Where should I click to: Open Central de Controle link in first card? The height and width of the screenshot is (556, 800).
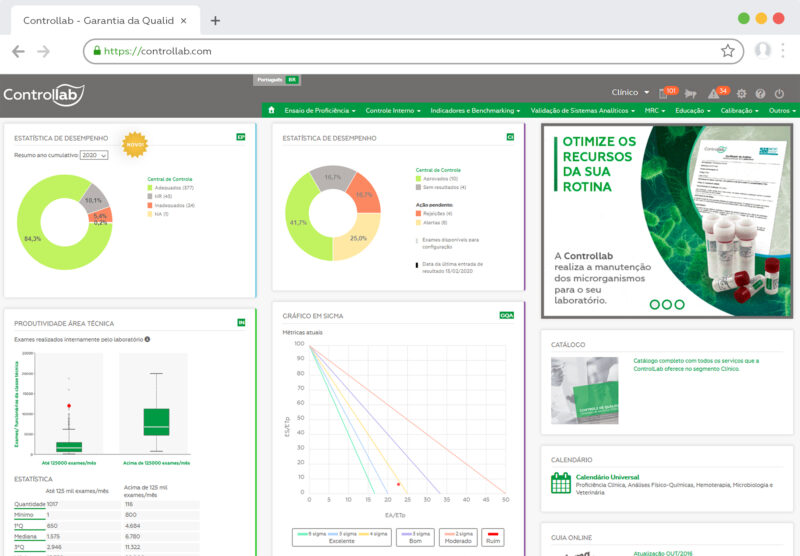coord(170,179)
